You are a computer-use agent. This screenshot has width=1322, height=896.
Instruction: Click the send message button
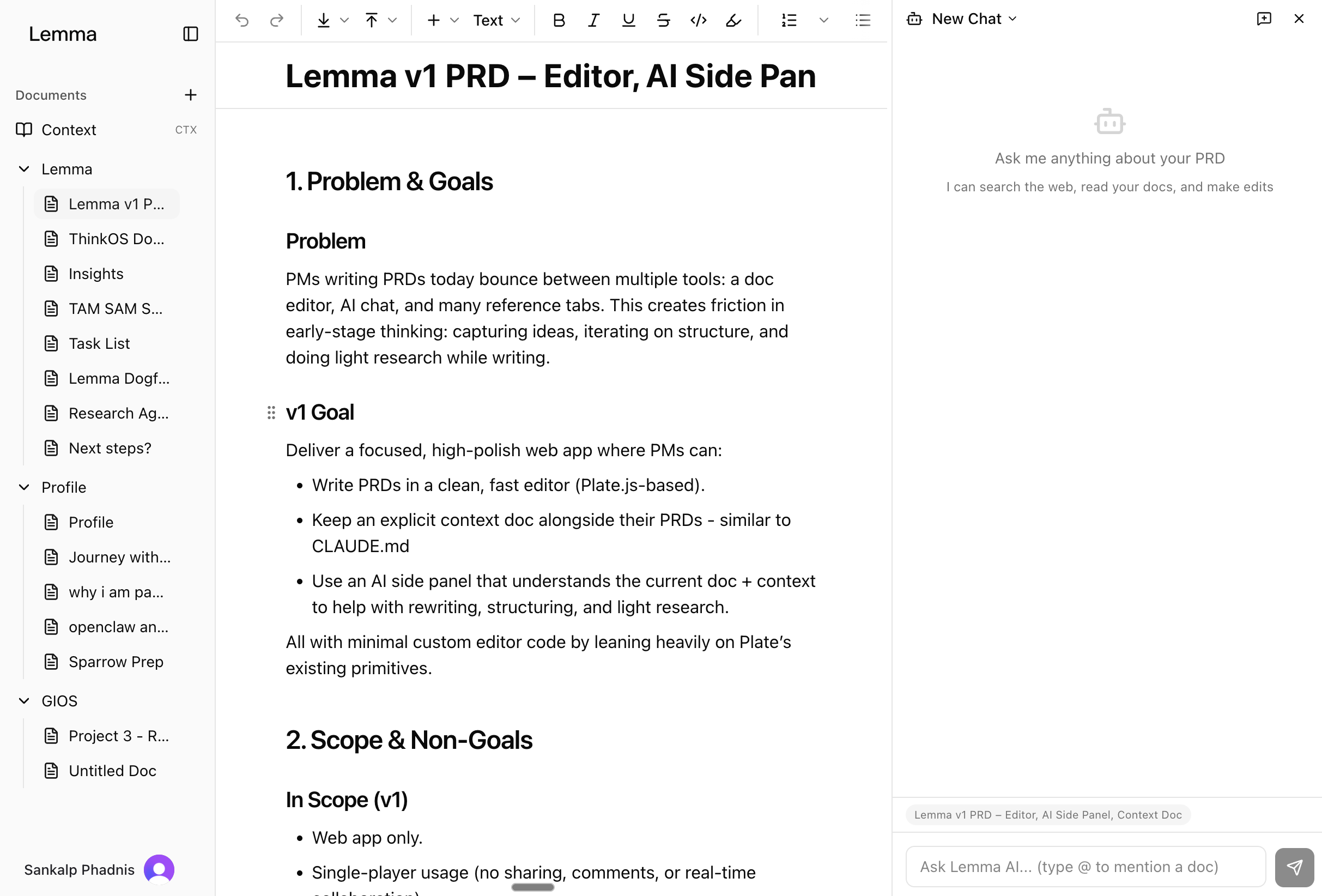(1294, 867)
